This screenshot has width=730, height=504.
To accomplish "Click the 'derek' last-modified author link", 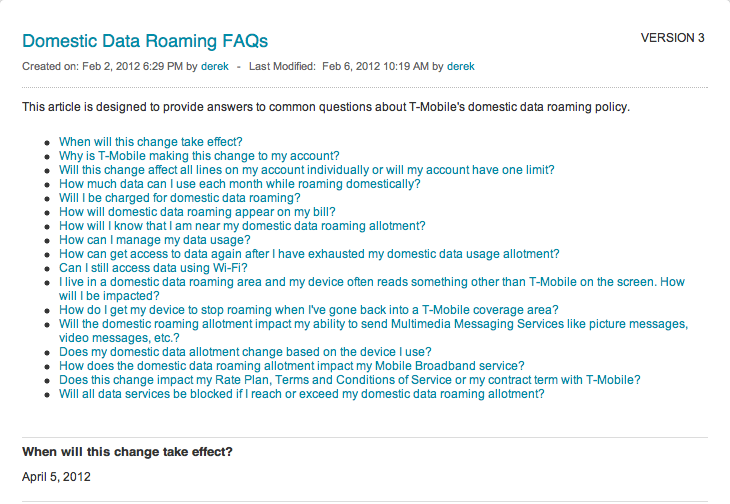I will tap(460, 66).
